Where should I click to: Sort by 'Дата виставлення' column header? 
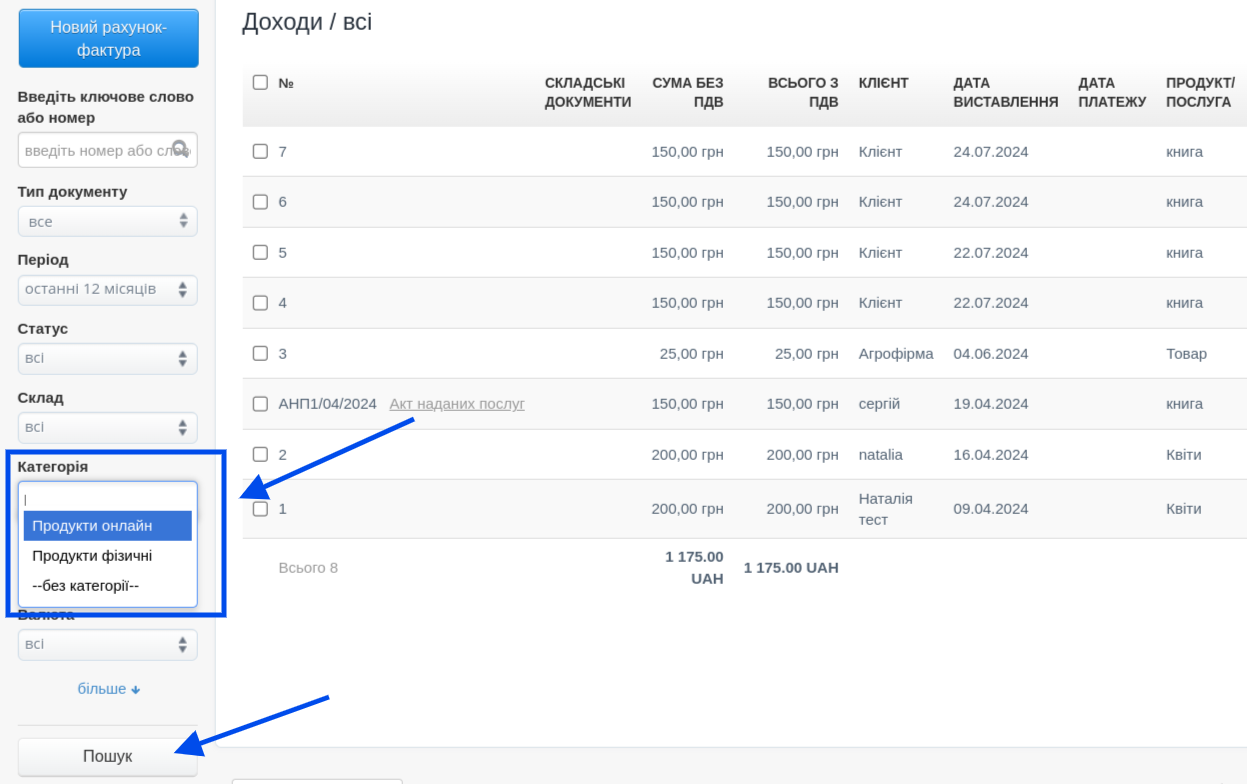coord(1005,92)
